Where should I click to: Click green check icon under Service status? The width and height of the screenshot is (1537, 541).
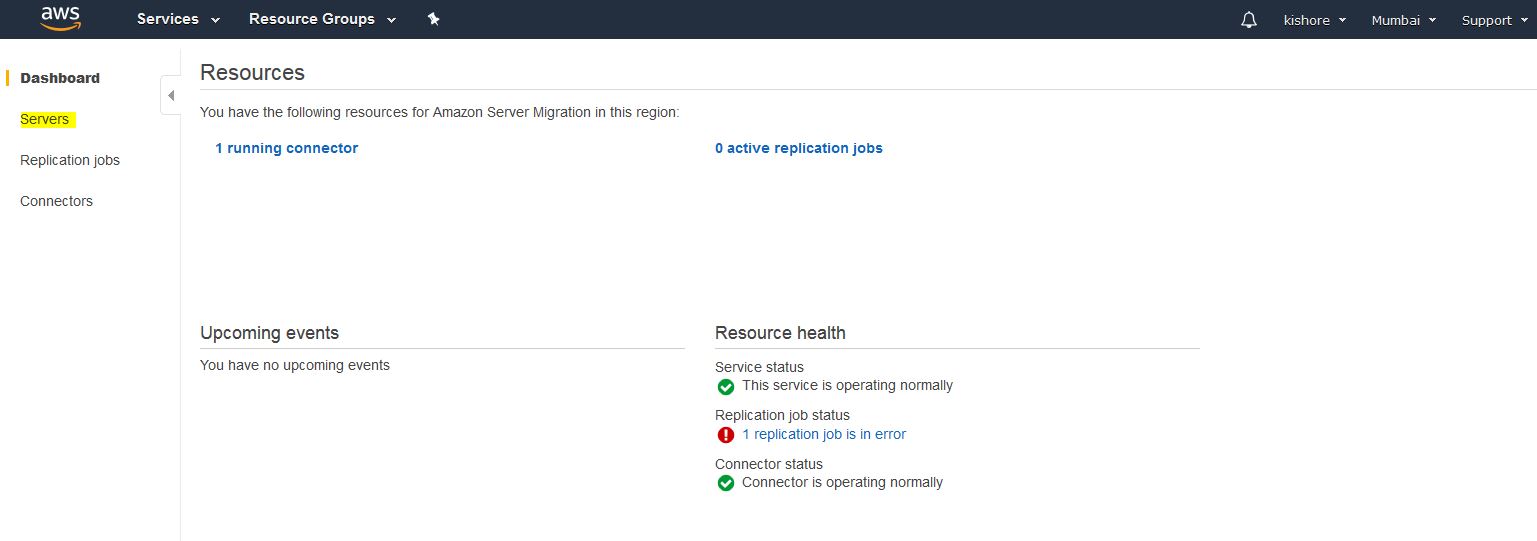click(726, 387)
